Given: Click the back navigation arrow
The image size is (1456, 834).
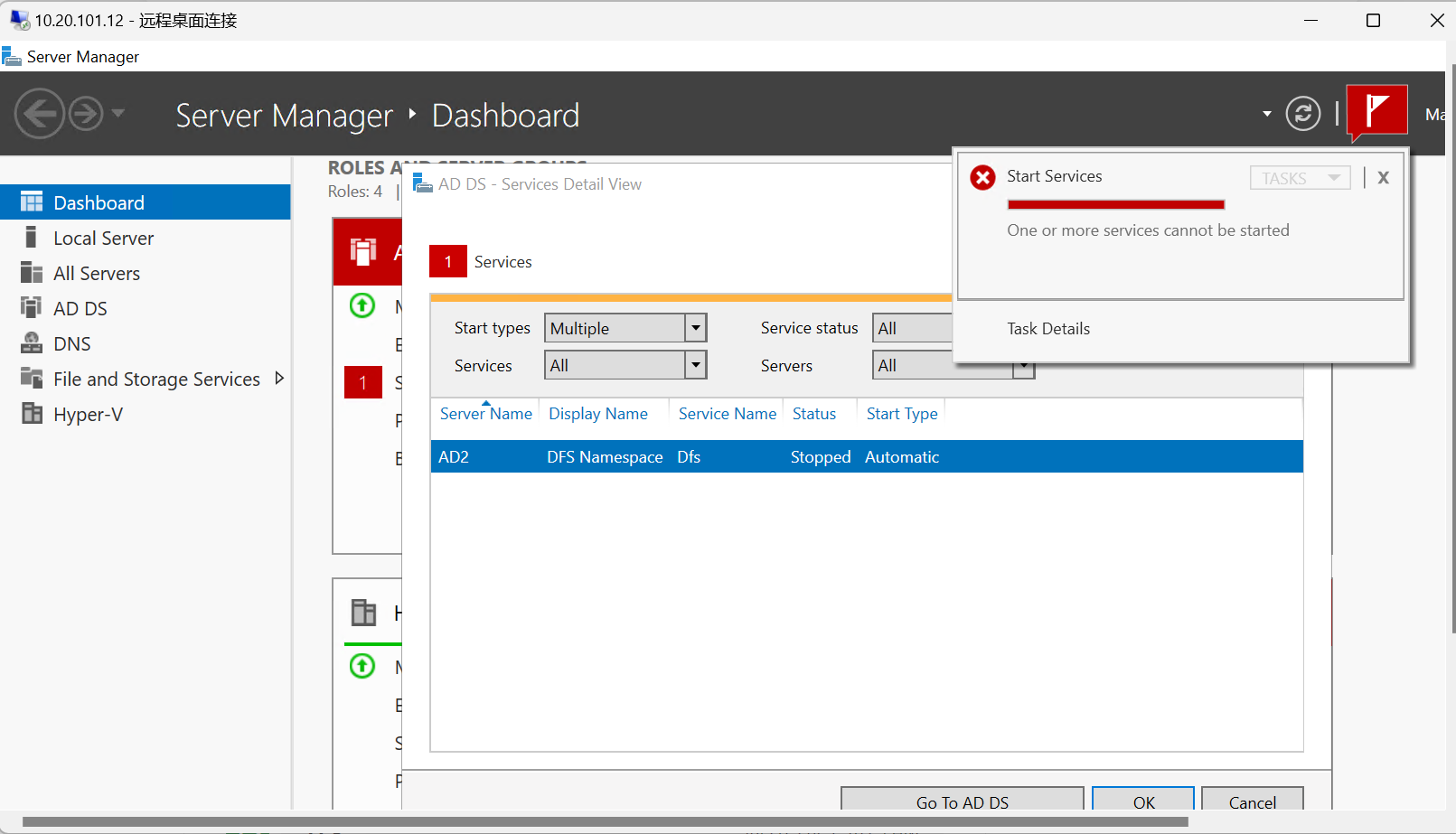Looking at the screenshot, I should tap(40, 114).
